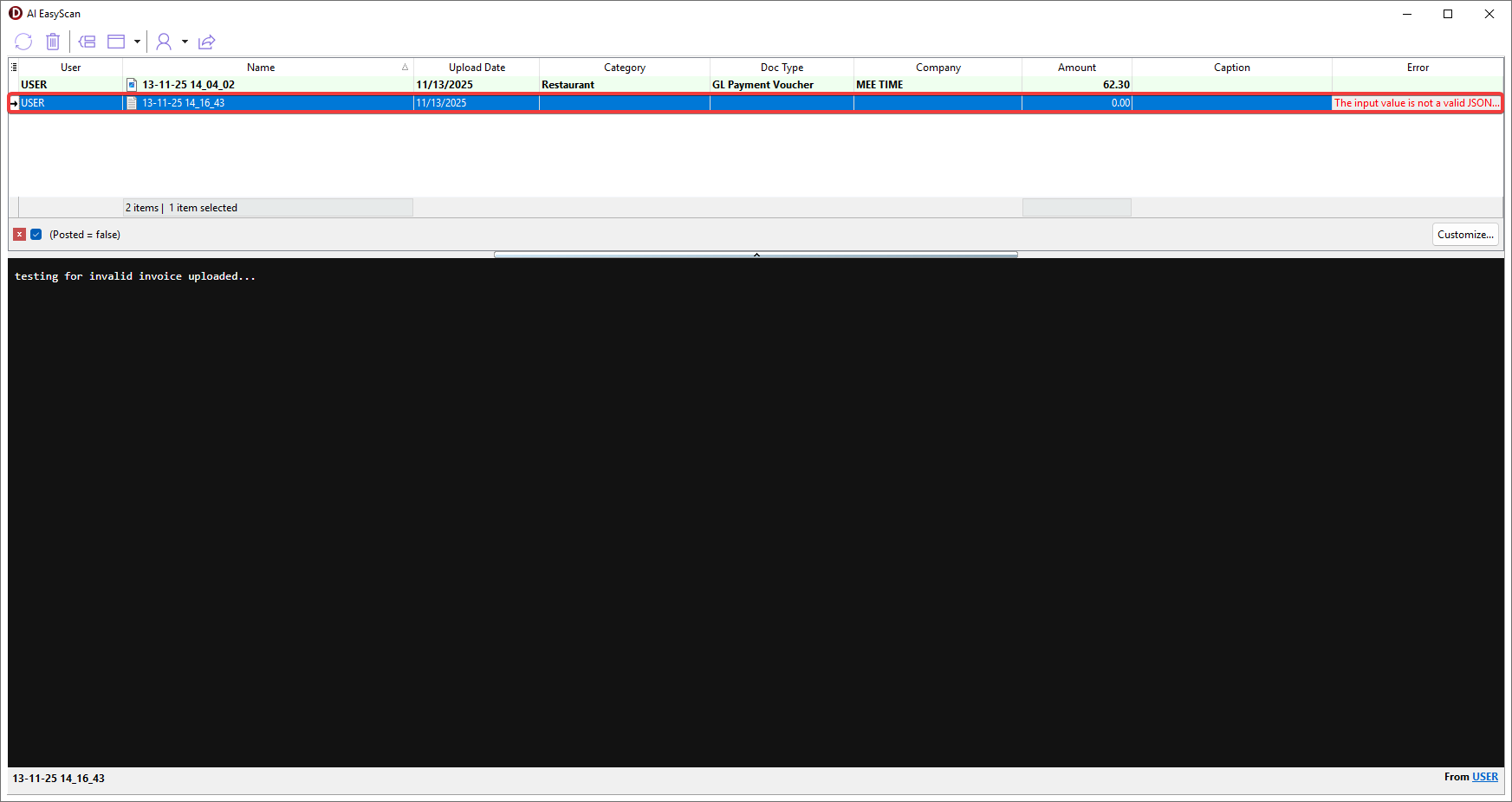Open the layout icon dropdown arrow
Image resolution: width=1512 pixels, height=802 pixels.
137,42
